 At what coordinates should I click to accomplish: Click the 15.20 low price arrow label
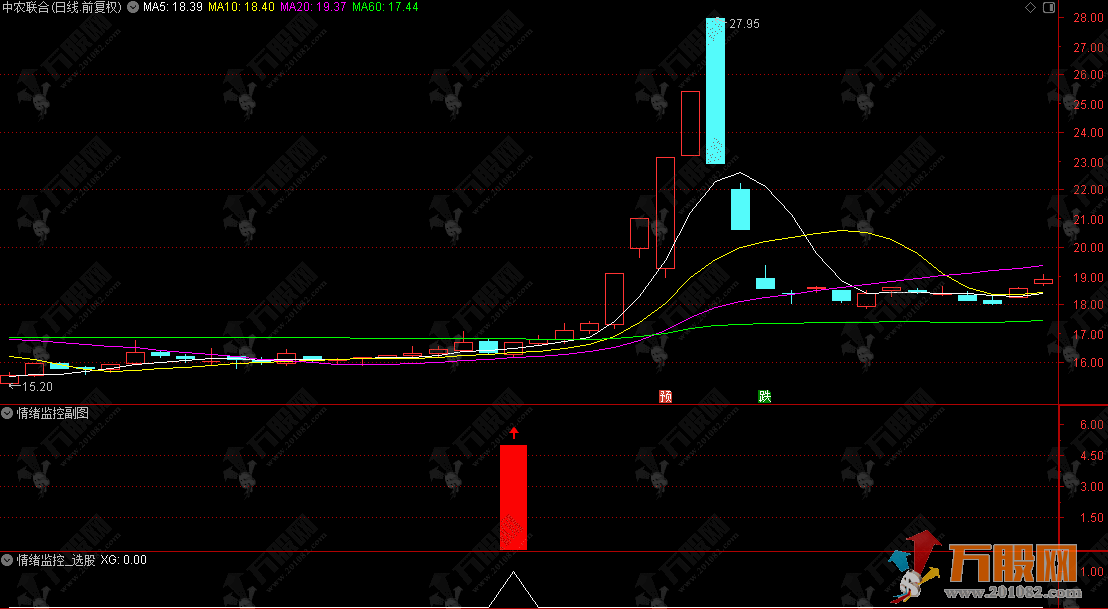pyautogui.click(x=36, y=386)
